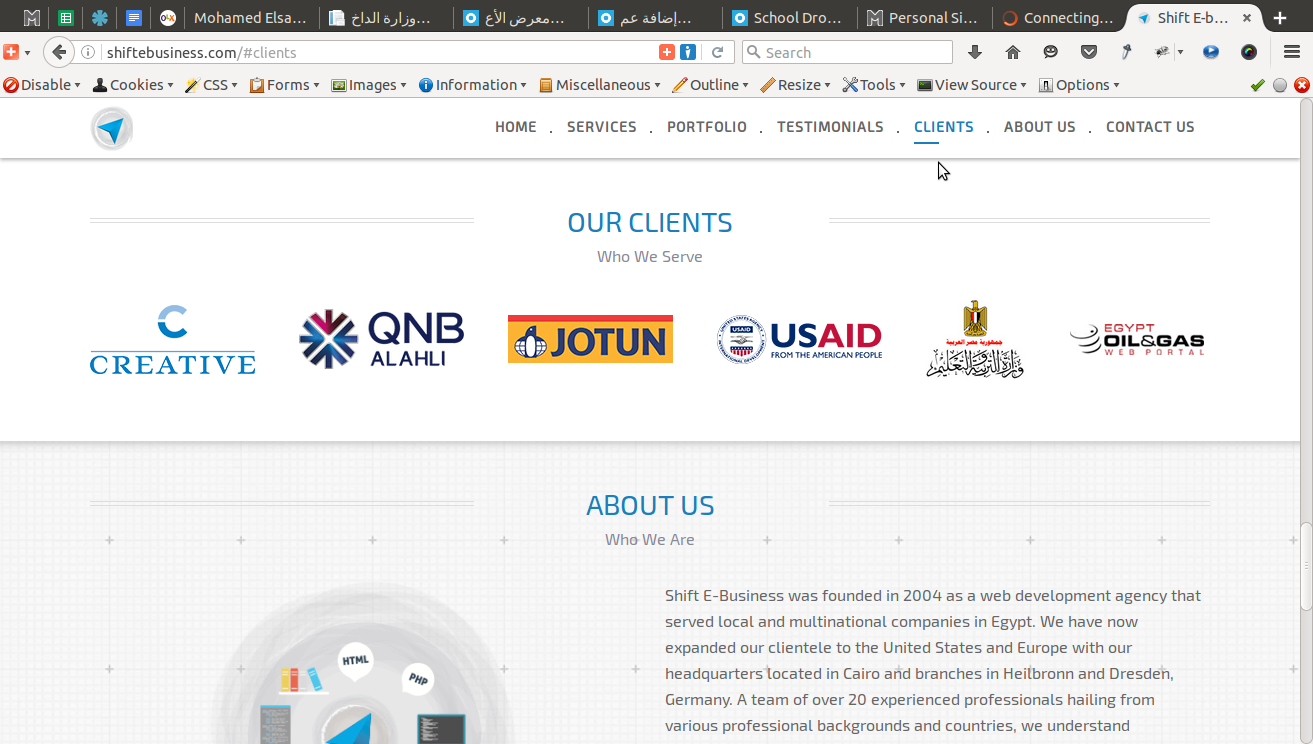Open the Images dropdown menu
The width and height of the screenshot is (1313, 744).
pos(369,85)
